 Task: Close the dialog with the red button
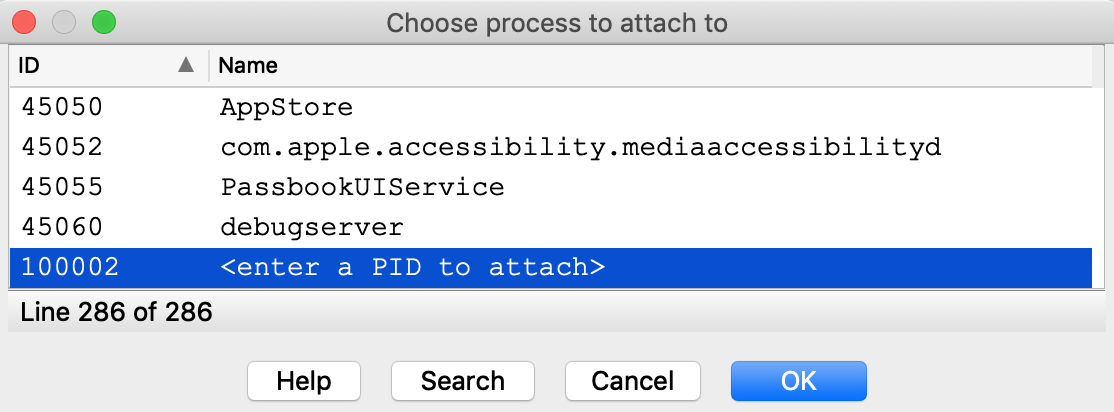click(x=24, y=22)
